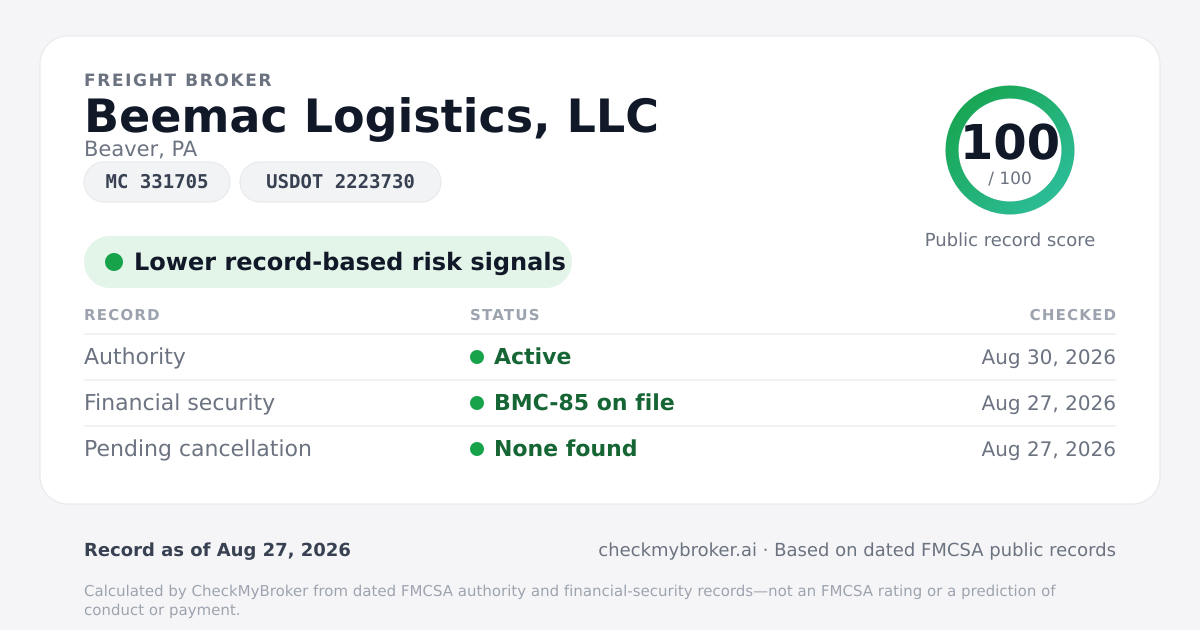The width and height of the screenshot is (1200, 630).
Task: Select the USDOT 2223730 pill badge
Action: 340,182
